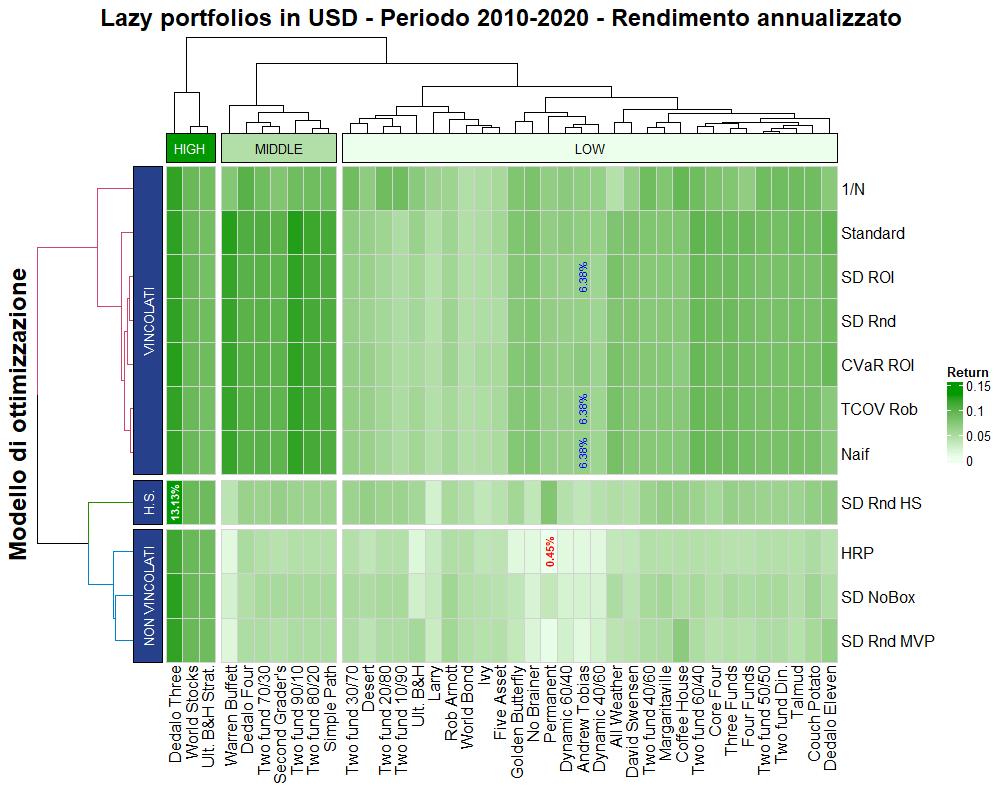Select the CVaR ROI row label
This screenshot has width=1000, height=796.
coord(878,365)
